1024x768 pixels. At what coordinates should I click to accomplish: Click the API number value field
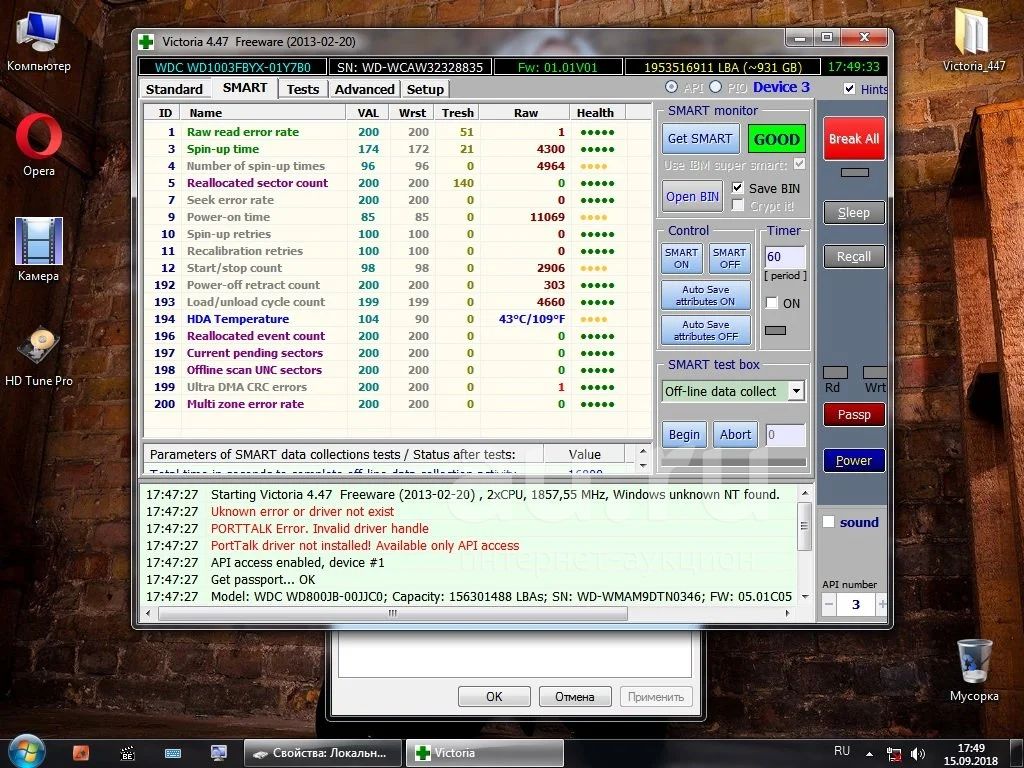(x=856, y=604)
